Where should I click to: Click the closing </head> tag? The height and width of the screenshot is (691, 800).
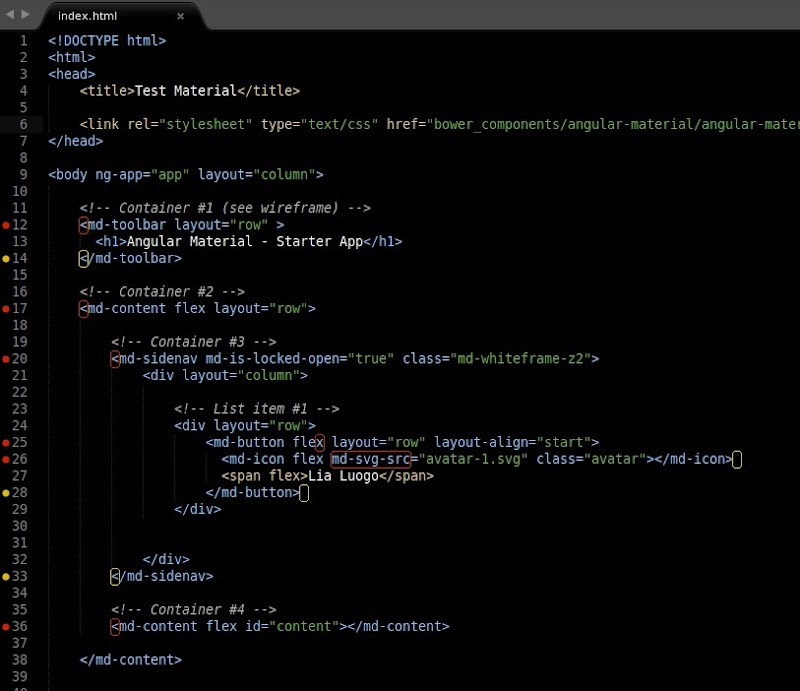pos(76,141)
